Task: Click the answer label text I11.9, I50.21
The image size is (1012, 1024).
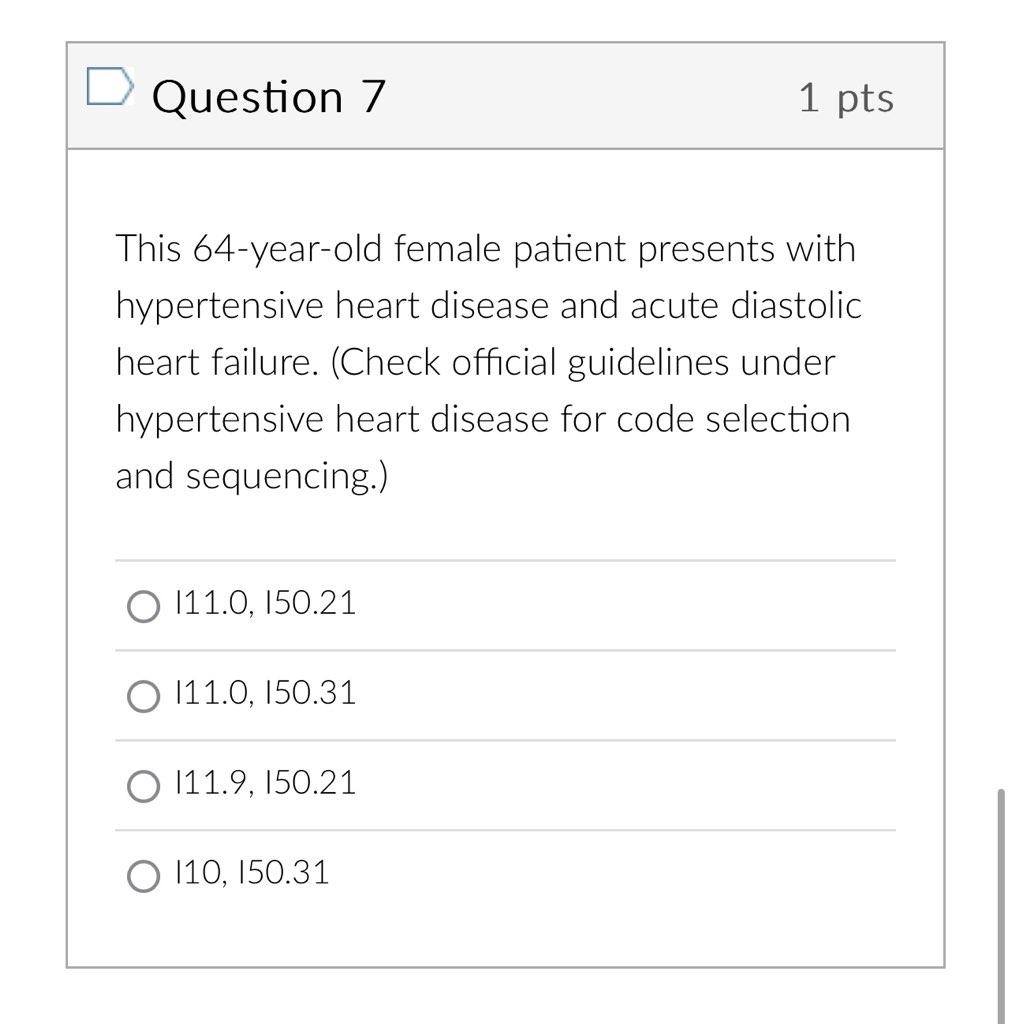Action: [264, 783]
